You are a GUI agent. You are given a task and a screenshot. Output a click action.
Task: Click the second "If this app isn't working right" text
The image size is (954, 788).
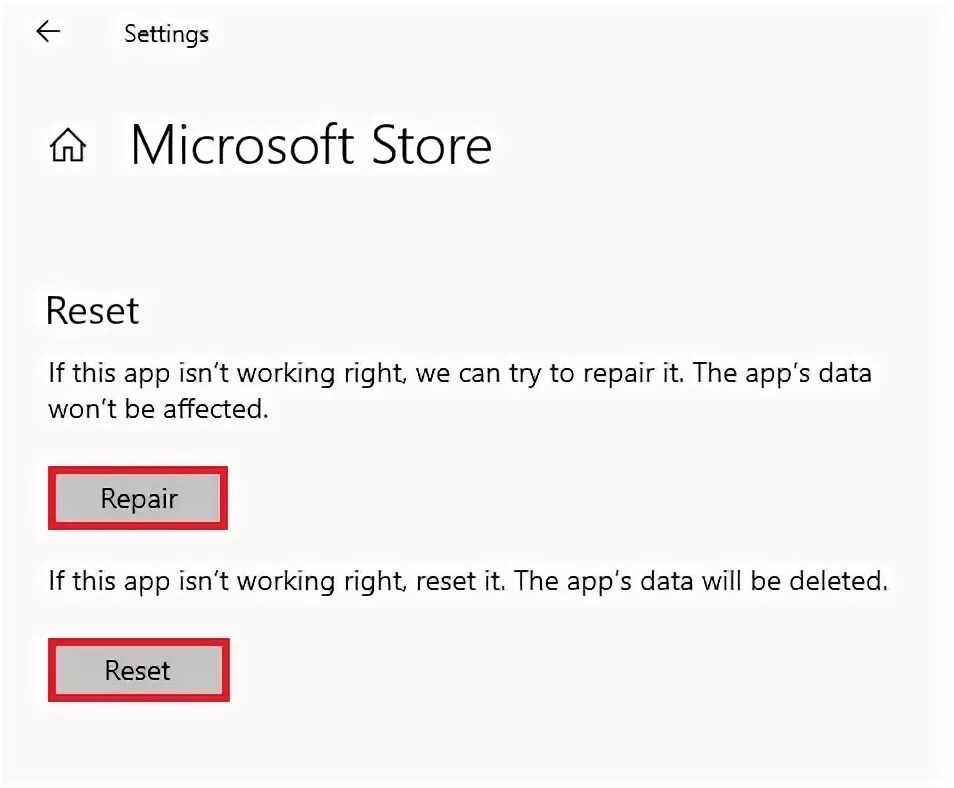[x=224, y=580]
